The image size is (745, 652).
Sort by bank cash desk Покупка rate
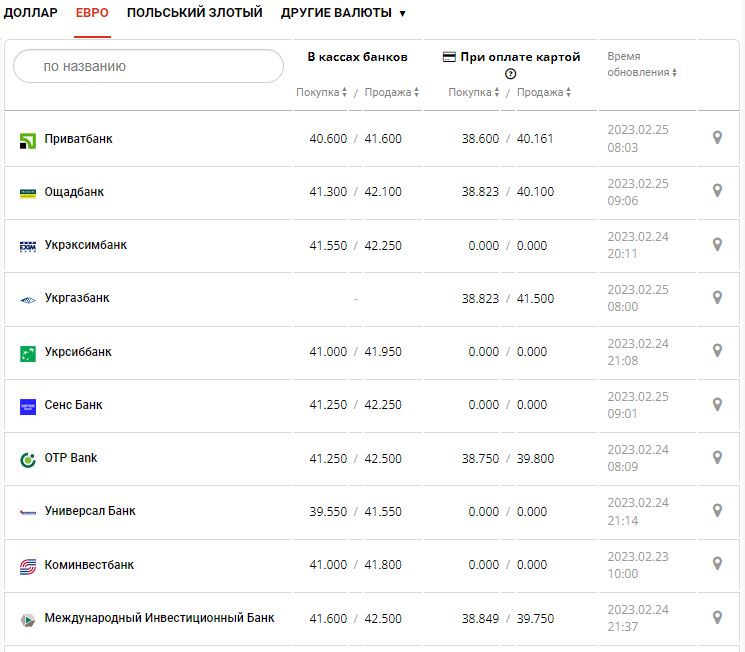pos(322,93)
